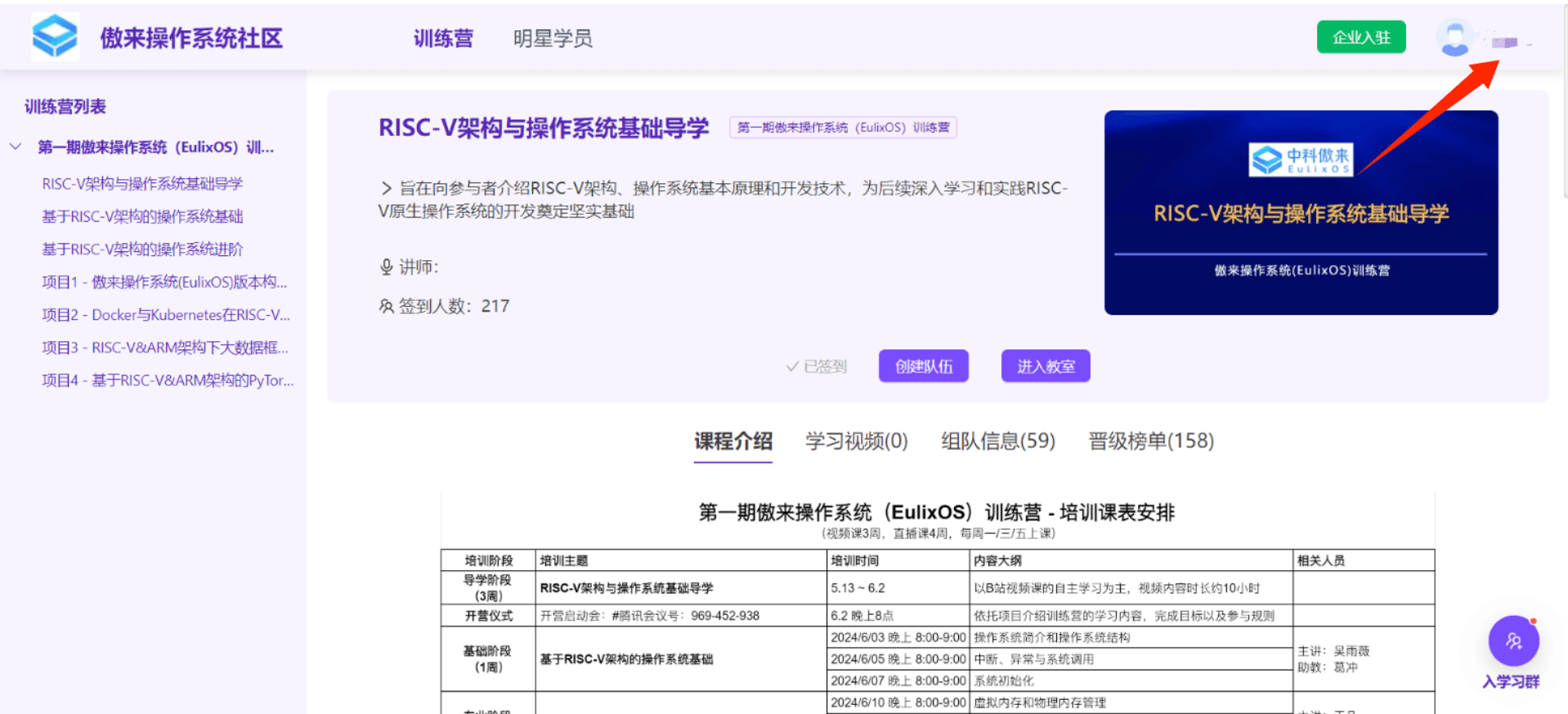Click the 训练营列表 sidebar heading
1568x714 pixels.
65,106
